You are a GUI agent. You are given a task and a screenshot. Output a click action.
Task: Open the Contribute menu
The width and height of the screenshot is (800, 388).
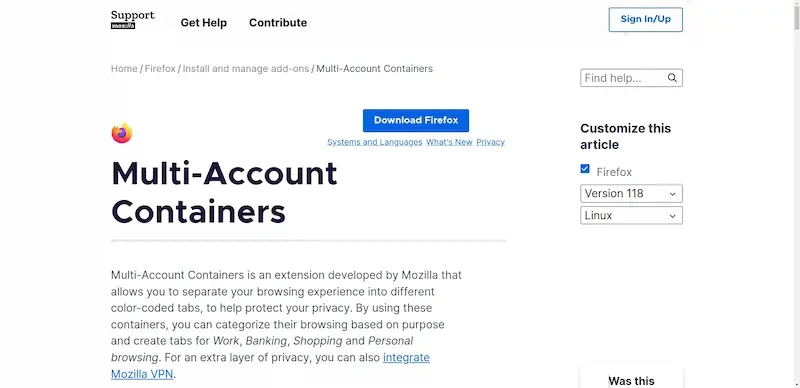[x=278, y=23]
